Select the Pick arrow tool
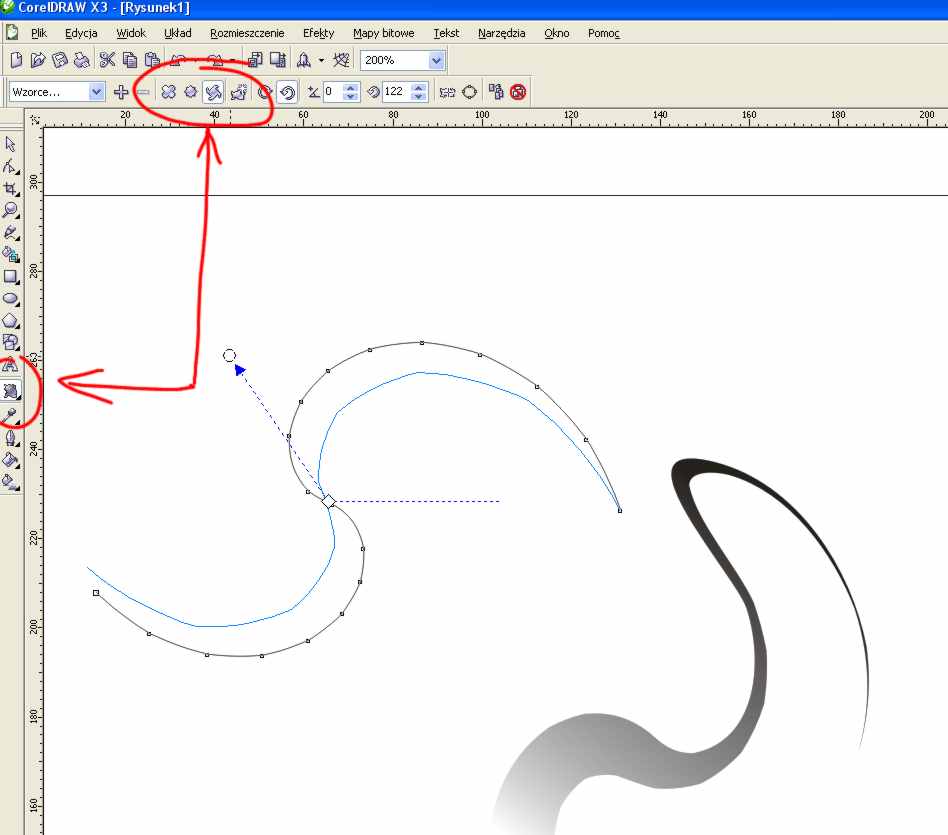948x835 pixels. (x=11, y=145)
